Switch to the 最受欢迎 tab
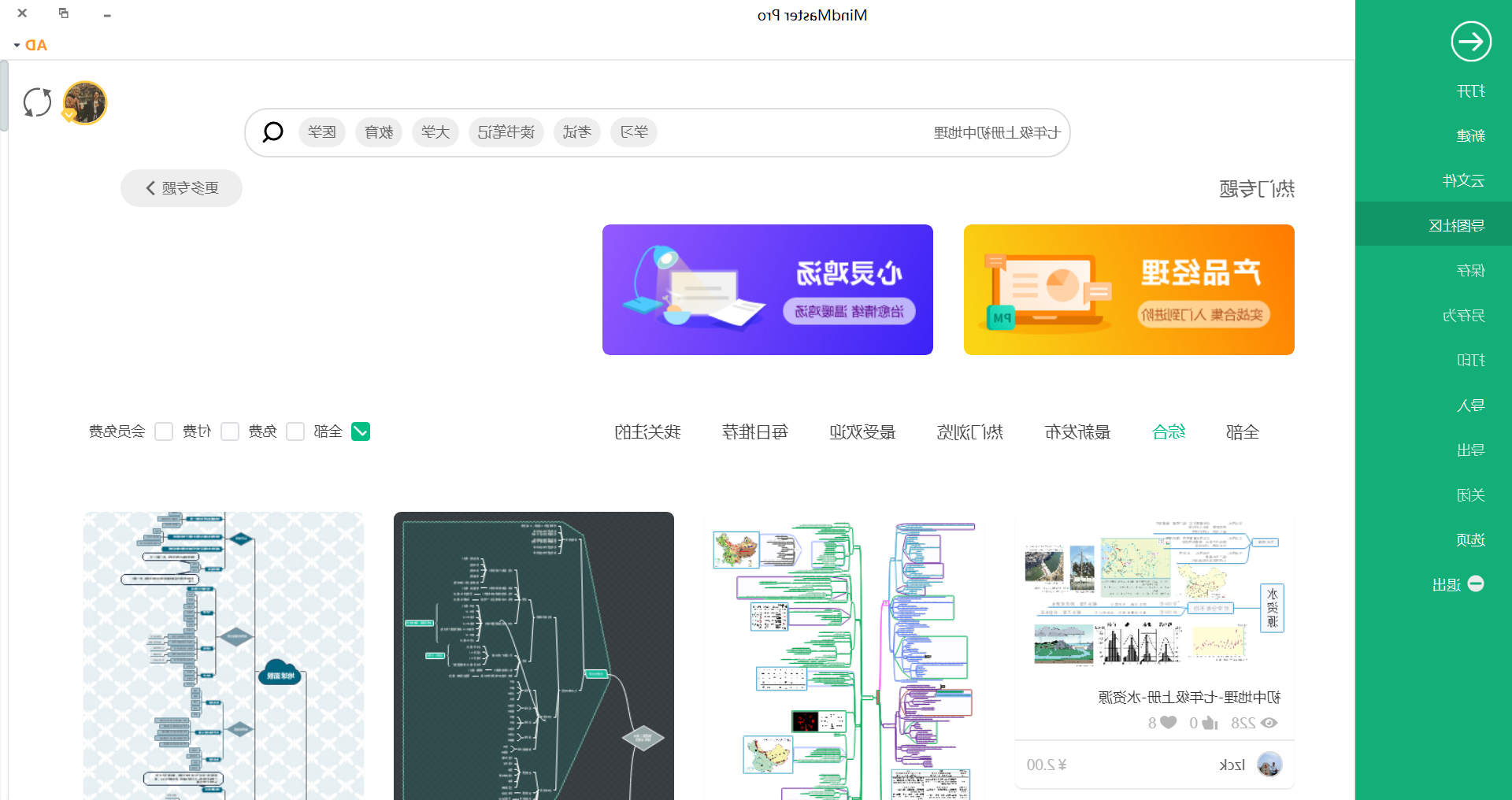 (862, 431)
